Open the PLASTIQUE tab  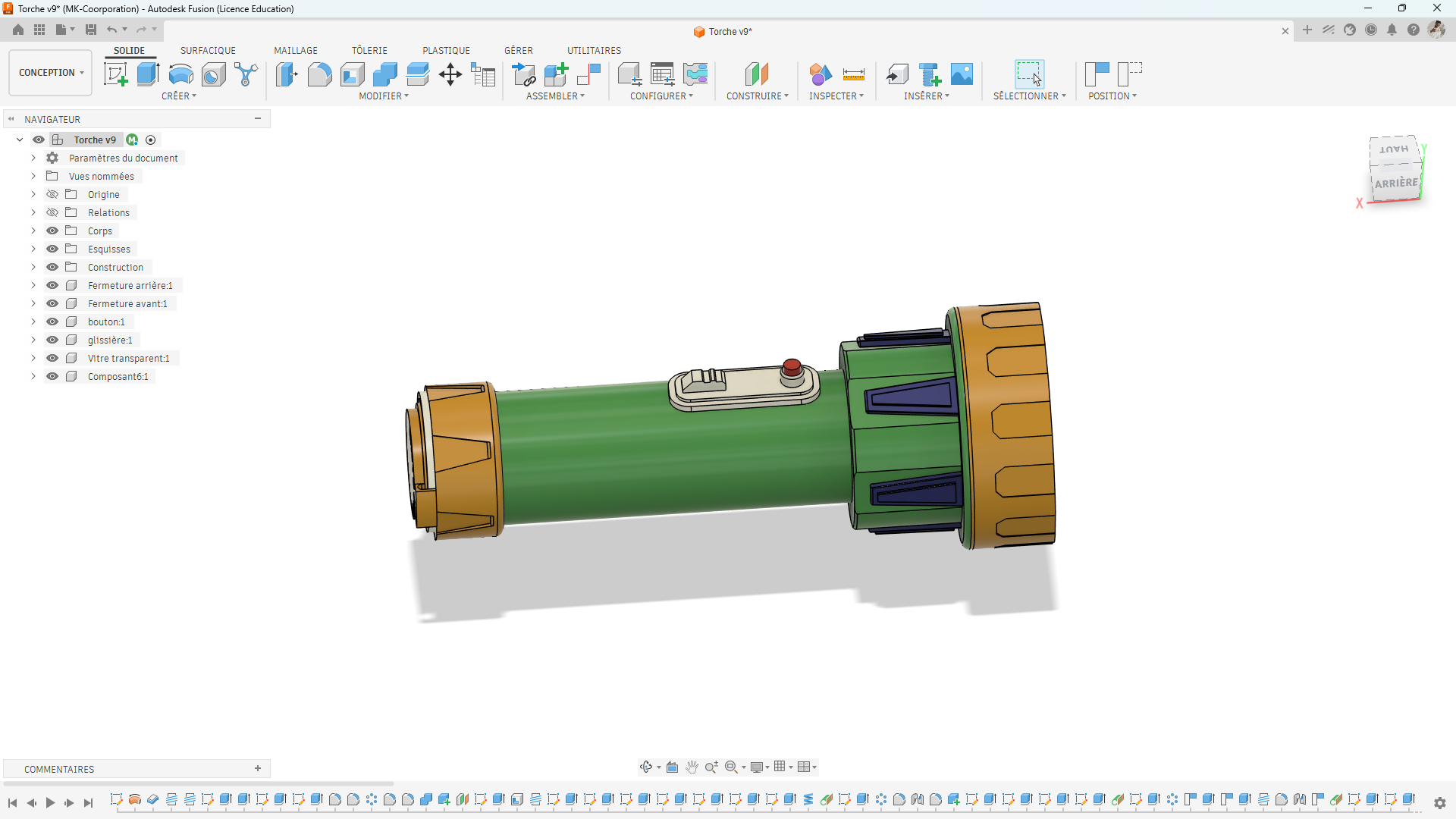446,51
